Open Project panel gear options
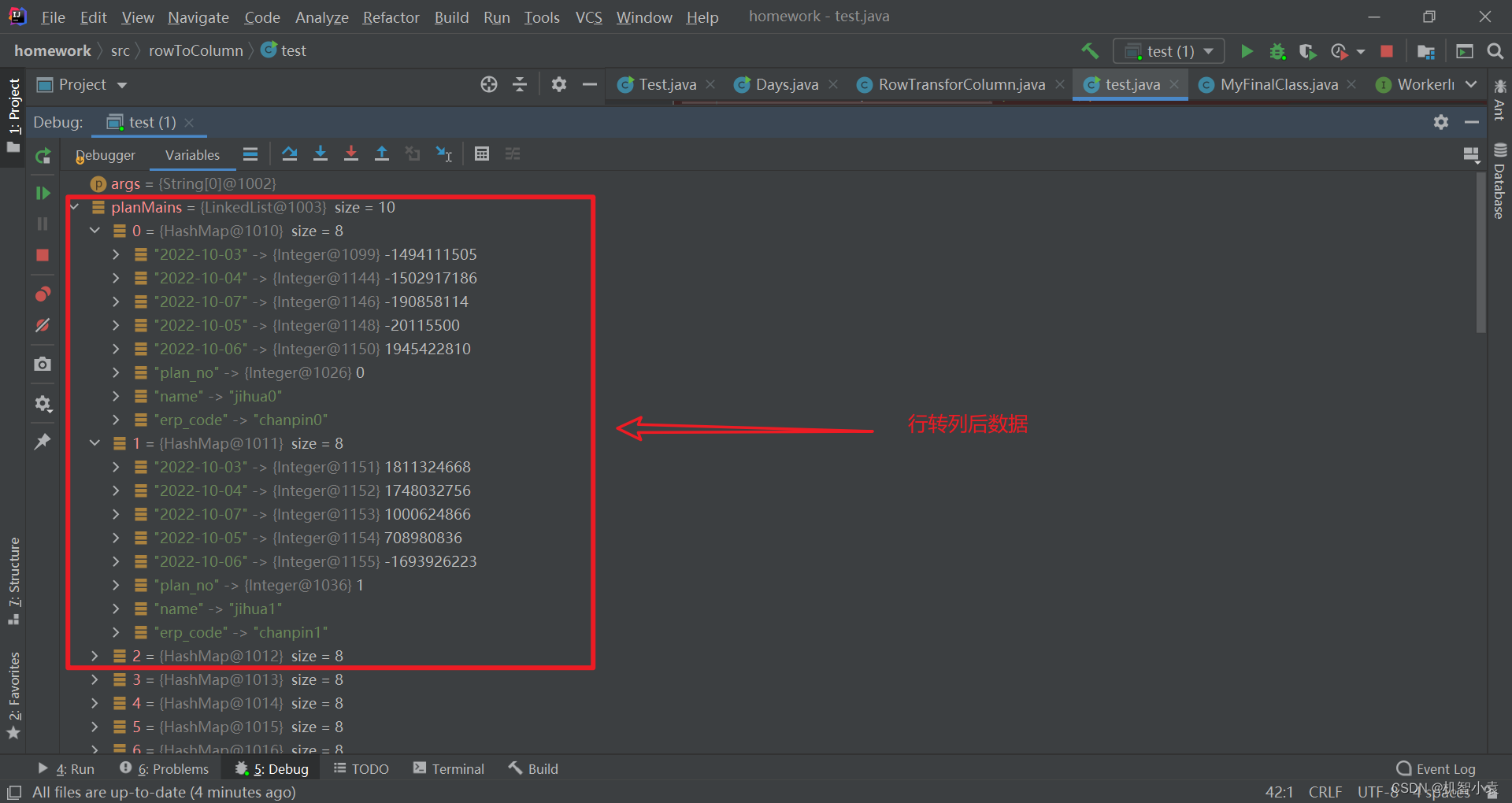 tap(559, 85)
